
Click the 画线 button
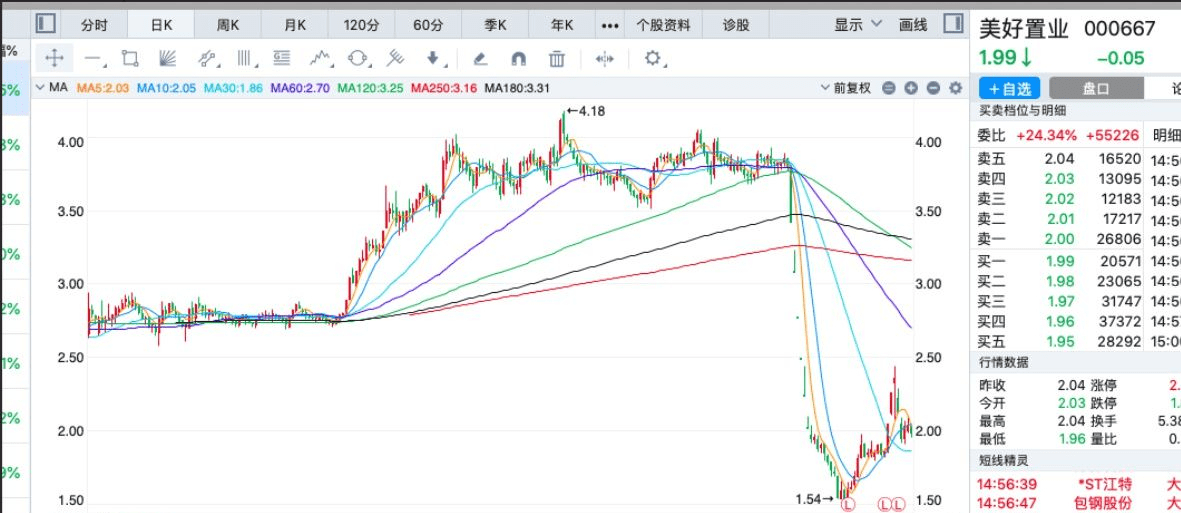913,24
